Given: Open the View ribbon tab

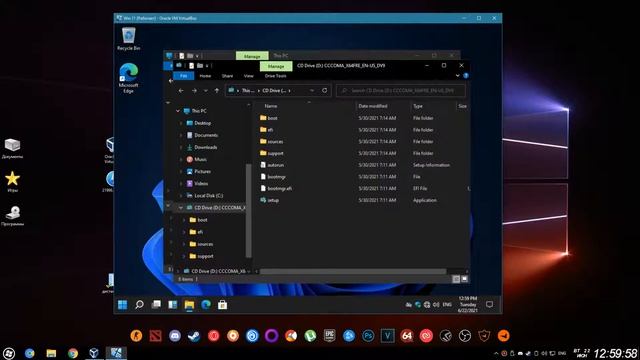Looking at the screenshot, I should (249, 76).
